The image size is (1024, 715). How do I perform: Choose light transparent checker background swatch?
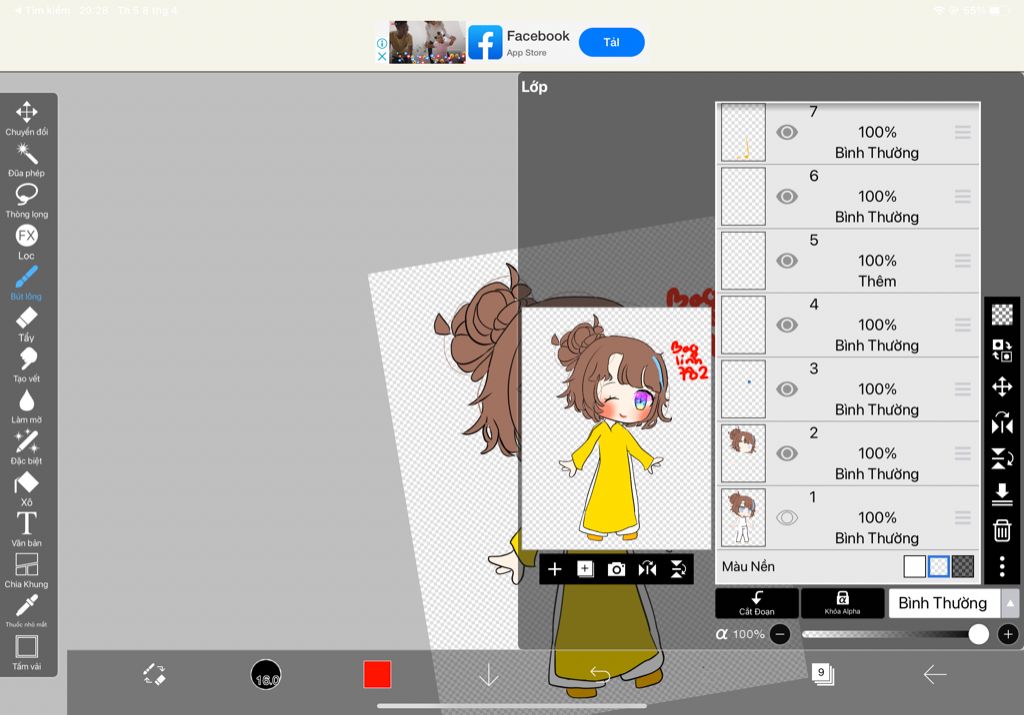[x=938, y=566]
